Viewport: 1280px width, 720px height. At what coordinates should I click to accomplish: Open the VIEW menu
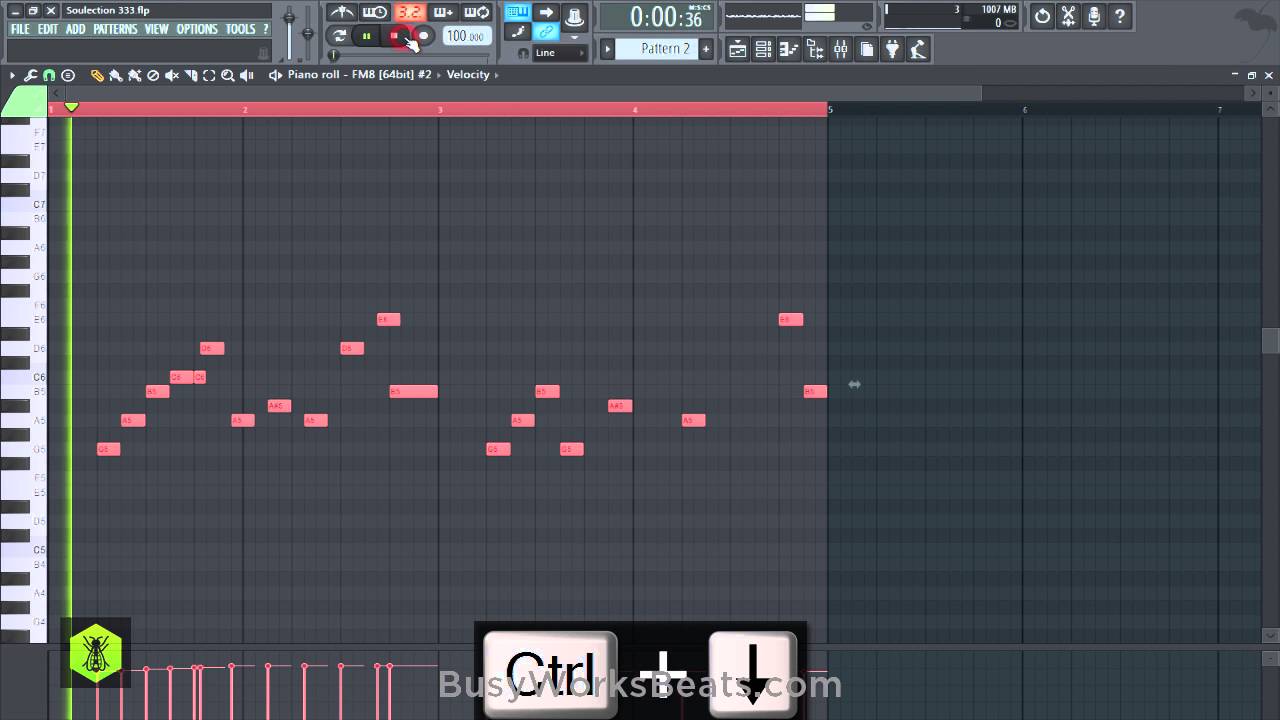[x=157, y=29]
